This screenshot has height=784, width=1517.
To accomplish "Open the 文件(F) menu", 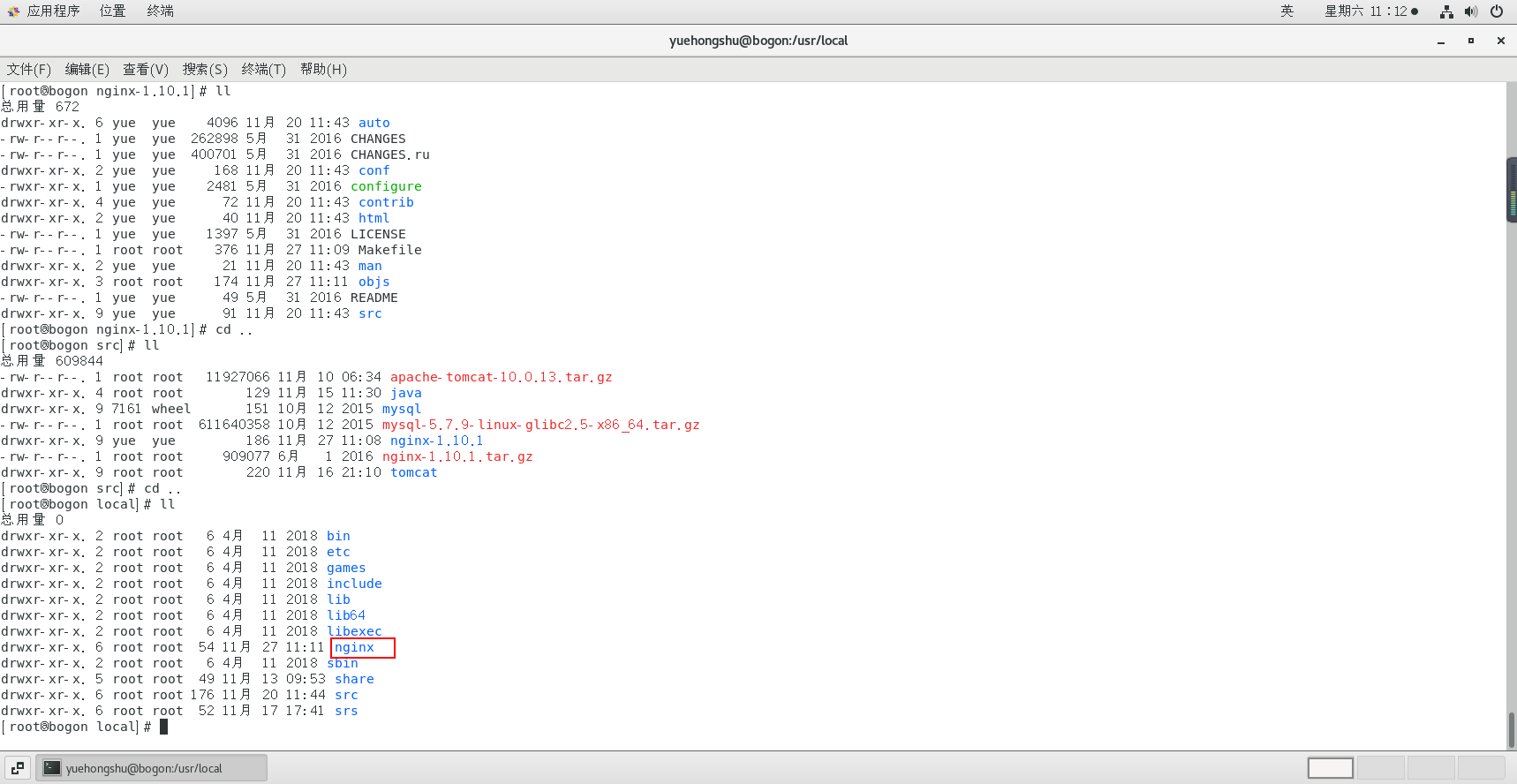I will pyautogui.click(x=29, y=69).
